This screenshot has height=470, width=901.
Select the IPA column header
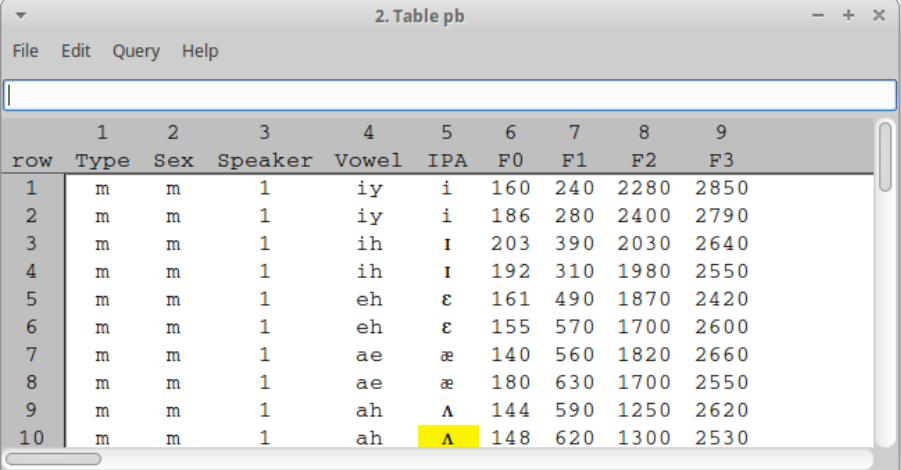point(447,160)
